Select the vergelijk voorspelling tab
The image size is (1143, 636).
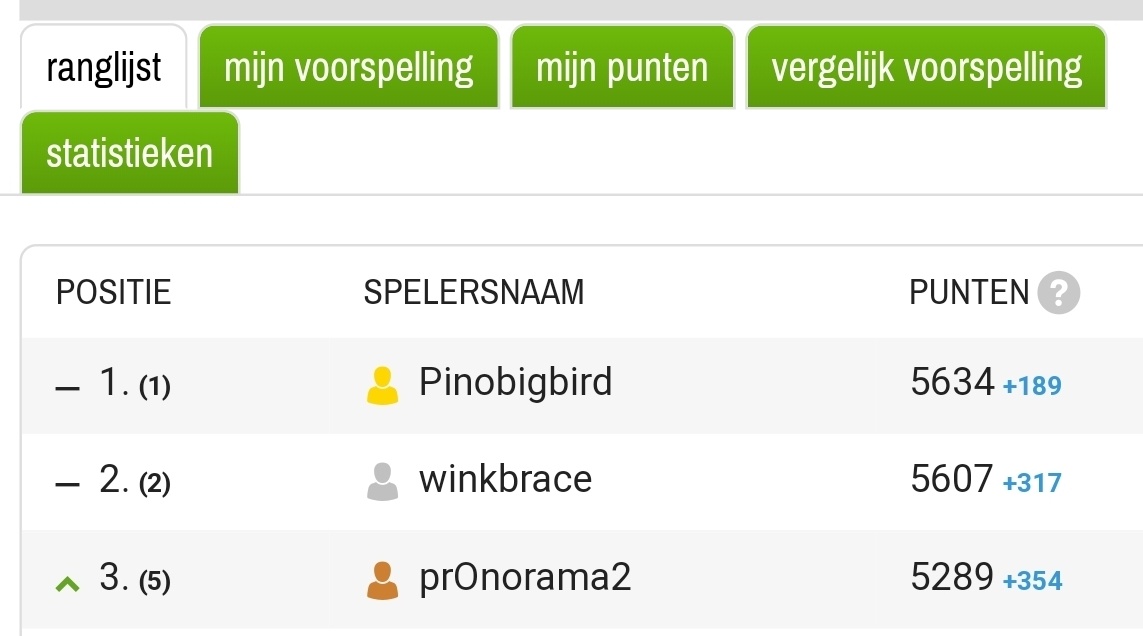926,67
